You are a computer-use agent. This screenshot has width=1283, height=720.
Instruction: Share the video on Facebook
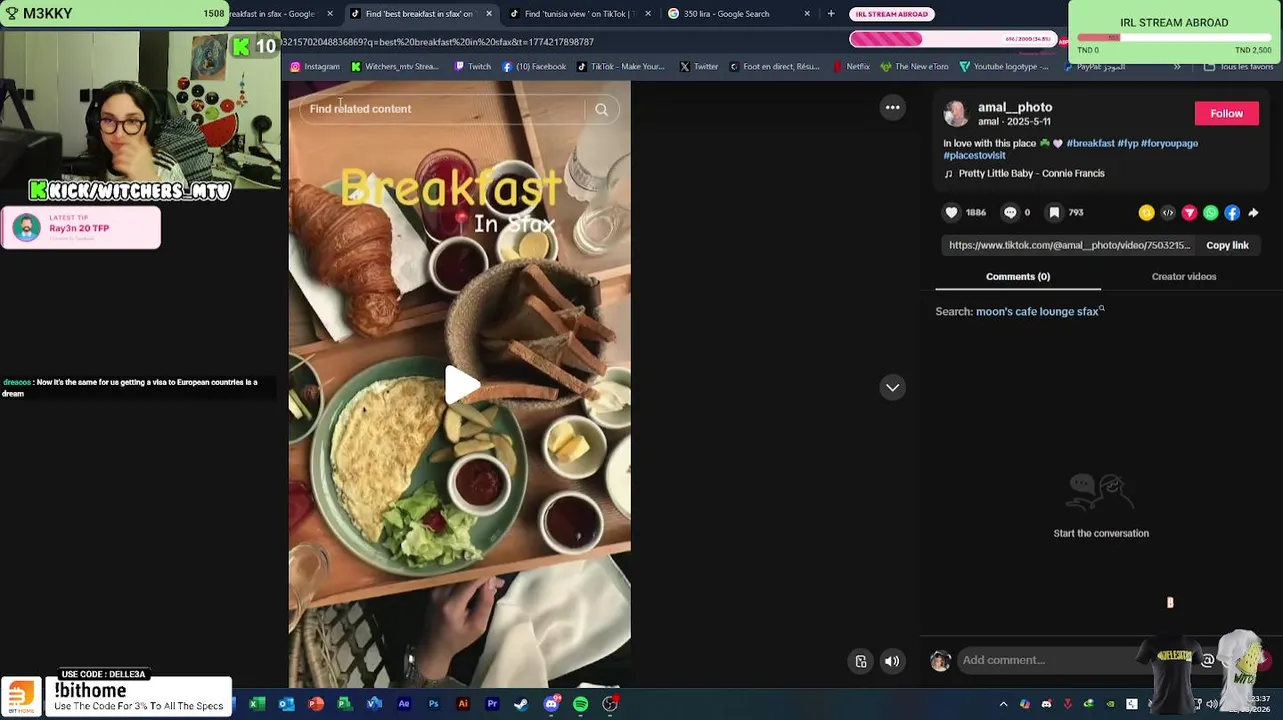1232,212
